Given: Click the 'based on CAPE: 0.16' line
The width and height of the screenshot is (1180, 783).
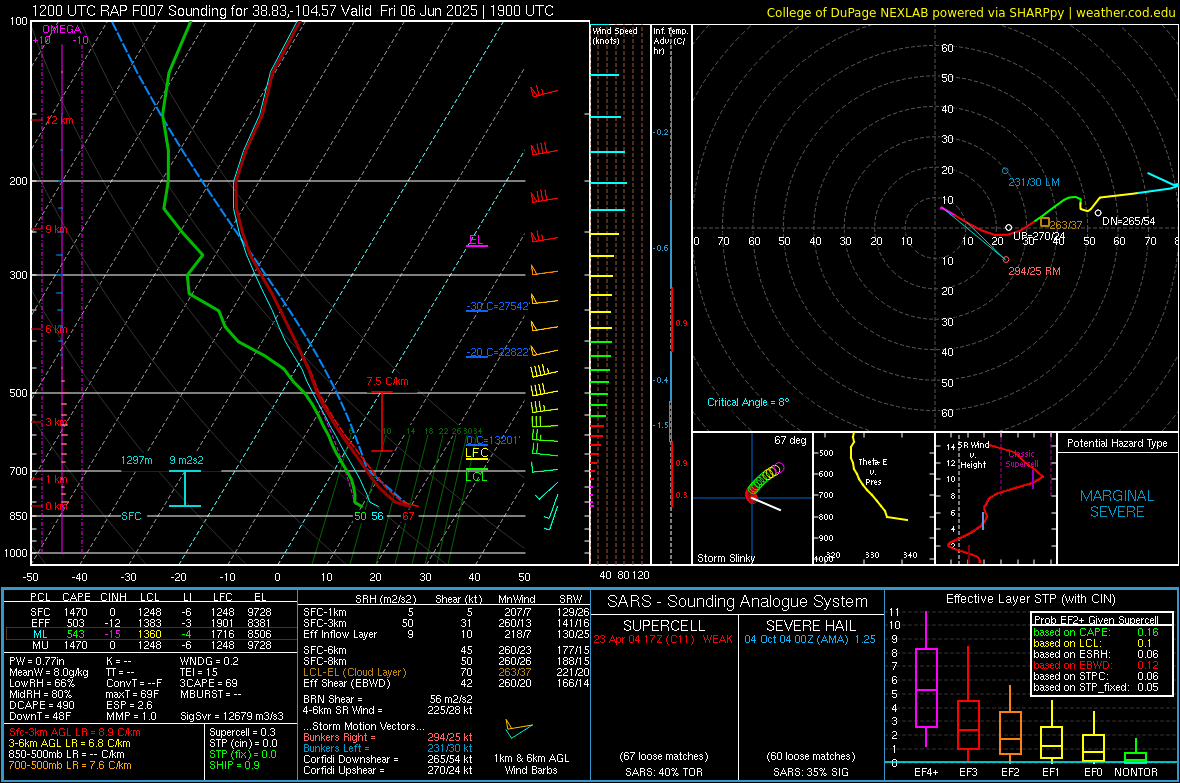Looking at the screenshot, I should (x=1096, y=632).
